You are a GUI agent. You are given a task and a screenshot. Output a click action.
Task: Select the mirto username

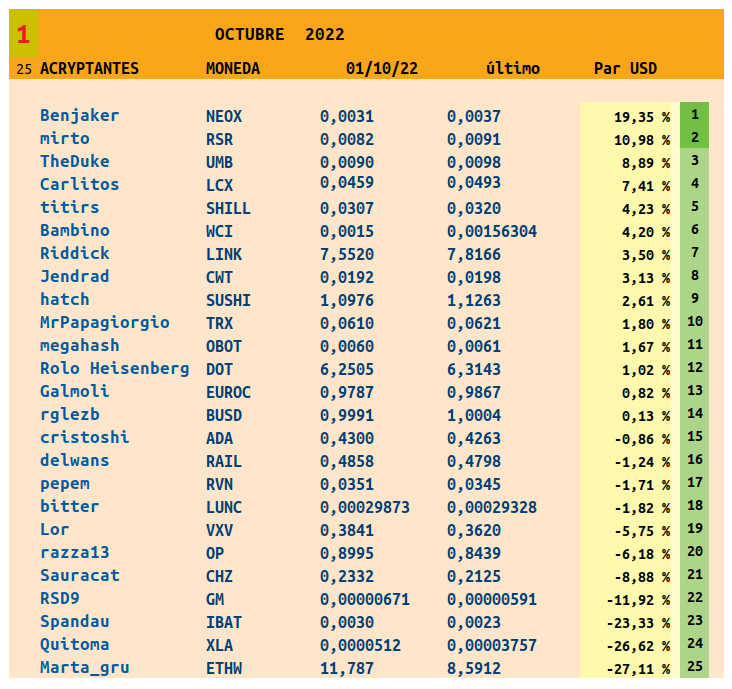(65, 139)
